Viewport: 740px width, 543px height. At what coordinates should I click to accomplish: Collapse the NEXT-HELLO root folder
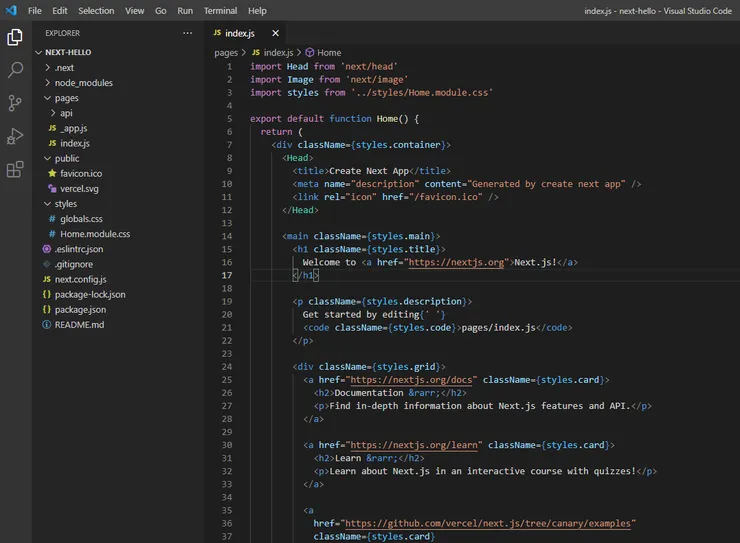[68, 53]
